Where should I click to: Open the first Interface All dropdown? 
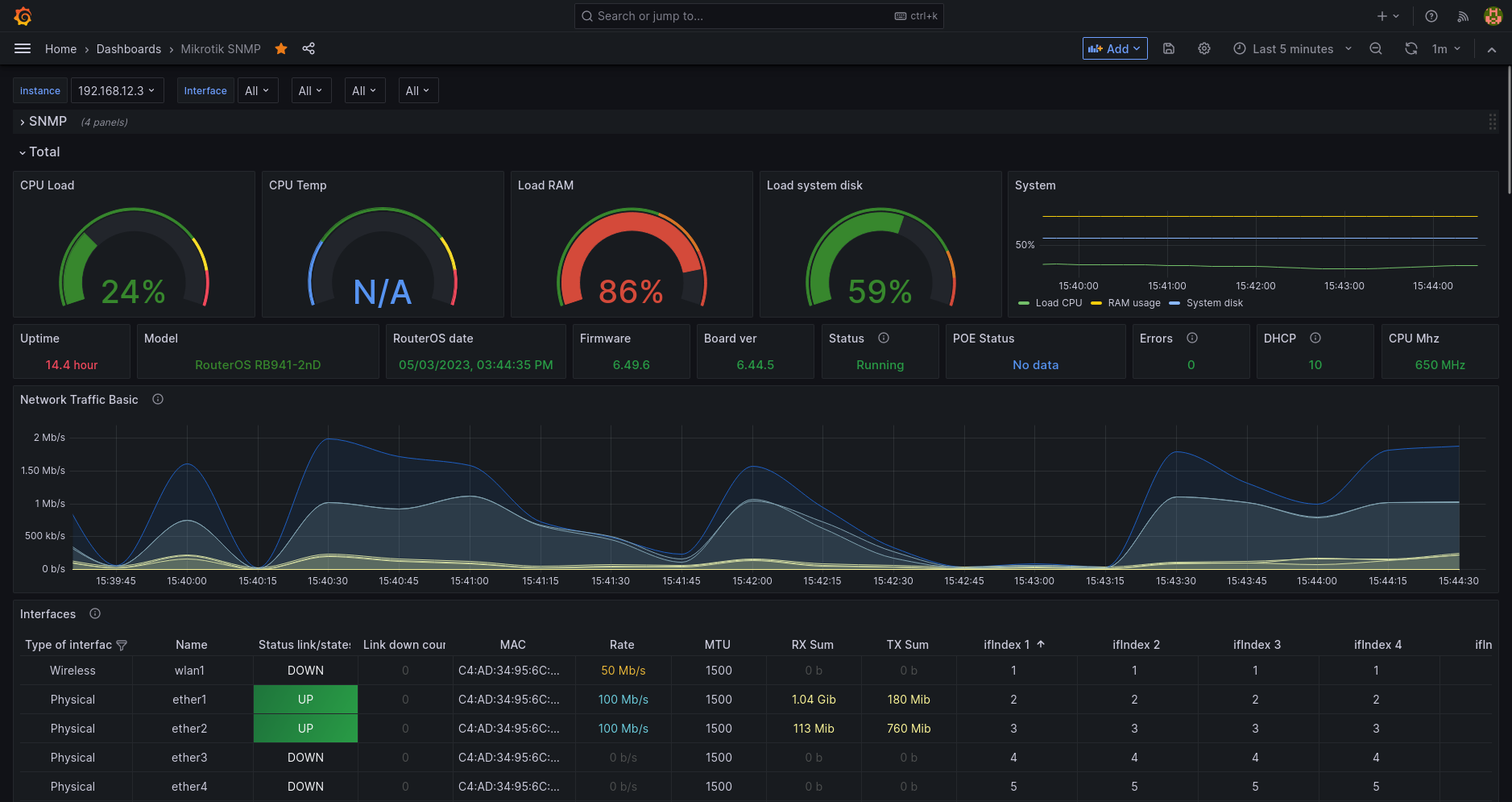[258, 90]
